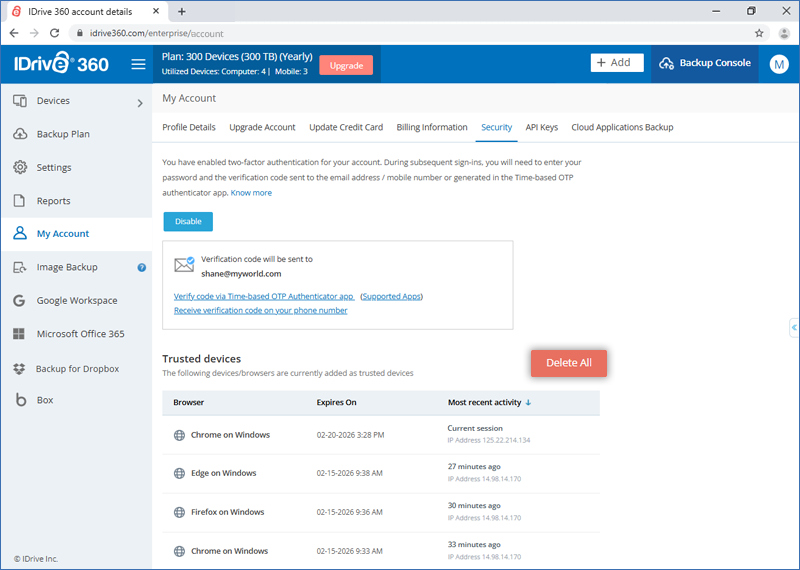Expand the Devices sidebar submenu arrow
800x570 pixels.
click(x=139, y=102)
